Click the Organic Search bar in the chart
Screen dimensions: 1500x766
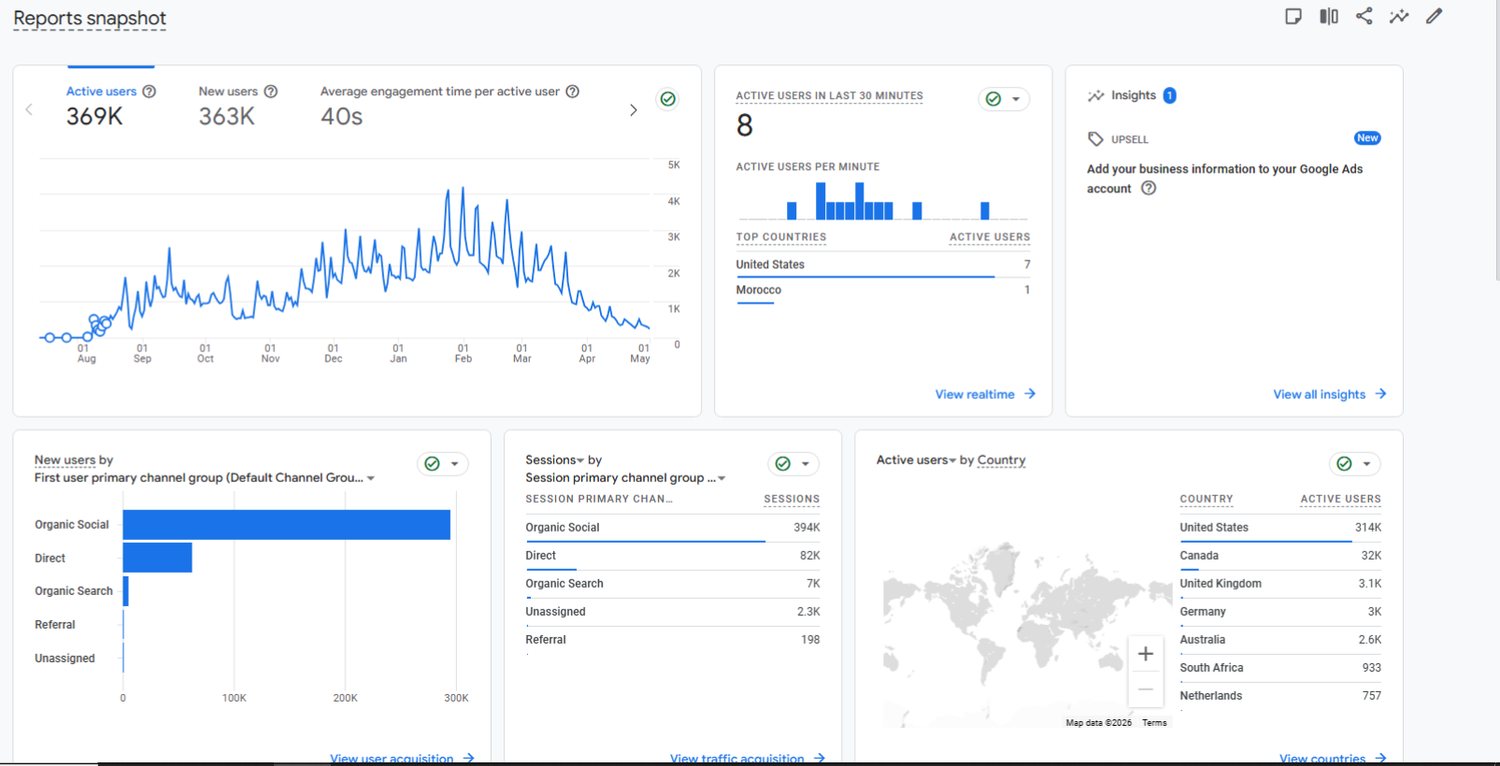126,591
